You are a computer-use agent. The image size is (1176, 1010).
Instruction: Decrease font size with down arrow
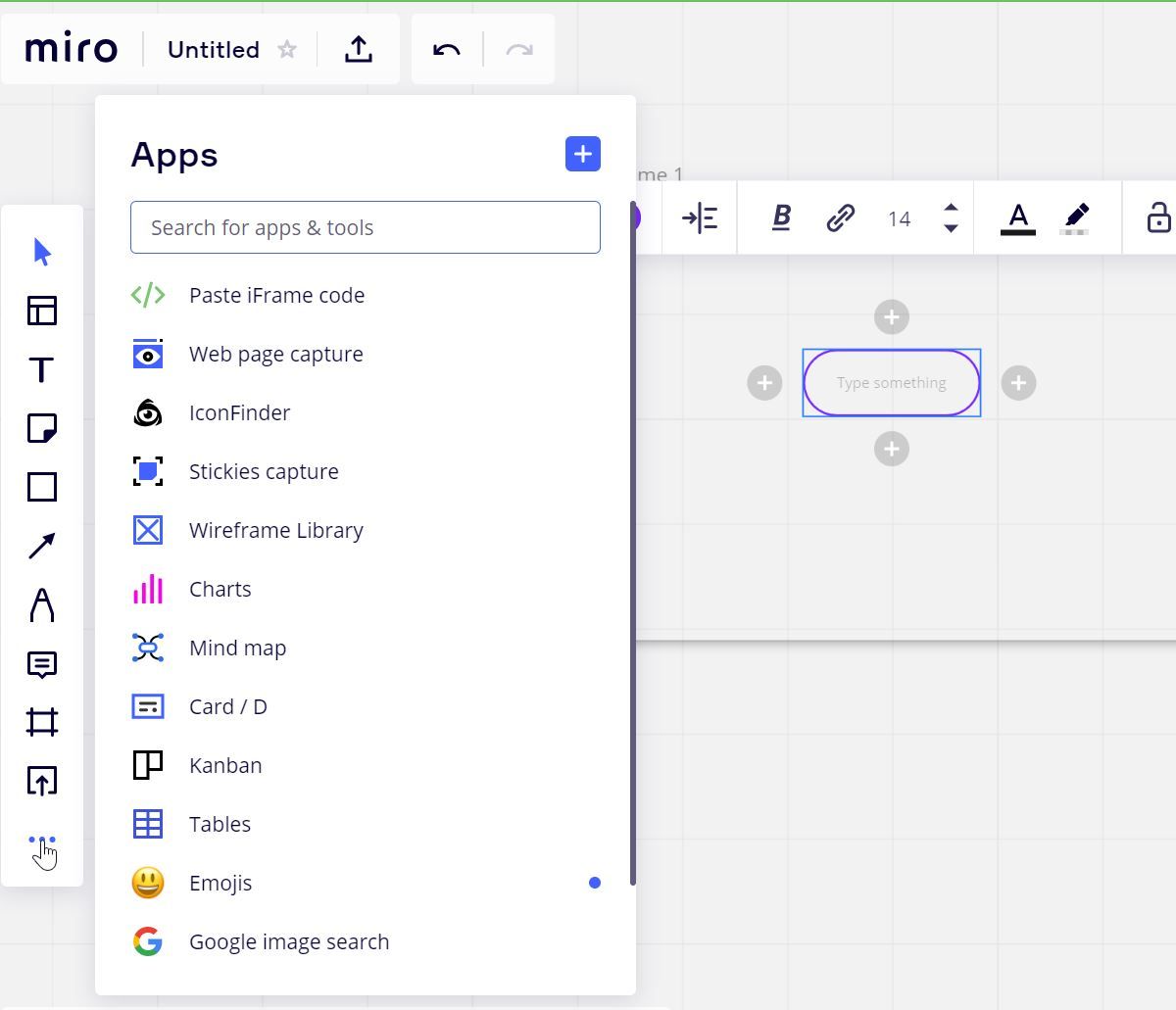point(951,228)
